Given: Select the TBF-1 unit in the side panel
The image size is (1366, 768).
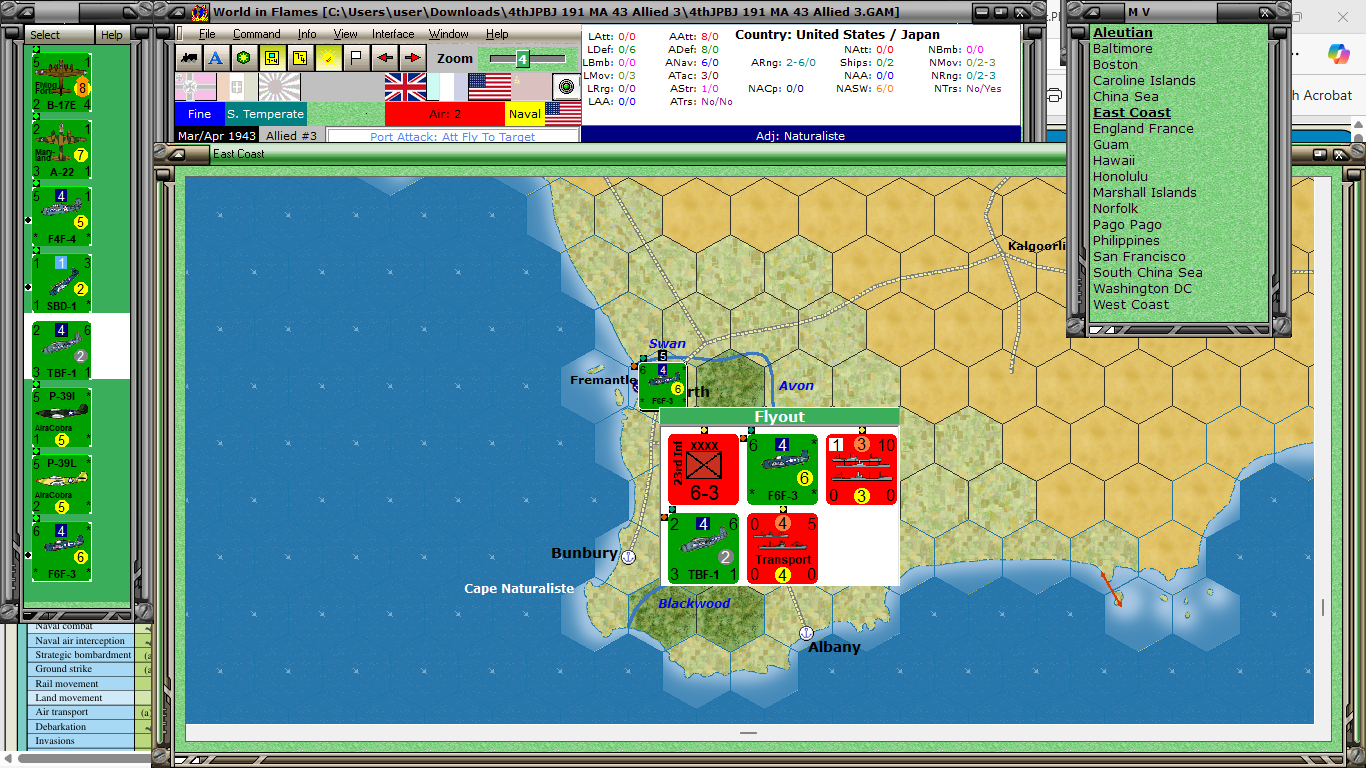Looking at the screenshot, I should pyautogui.click(x=62, y=350).
